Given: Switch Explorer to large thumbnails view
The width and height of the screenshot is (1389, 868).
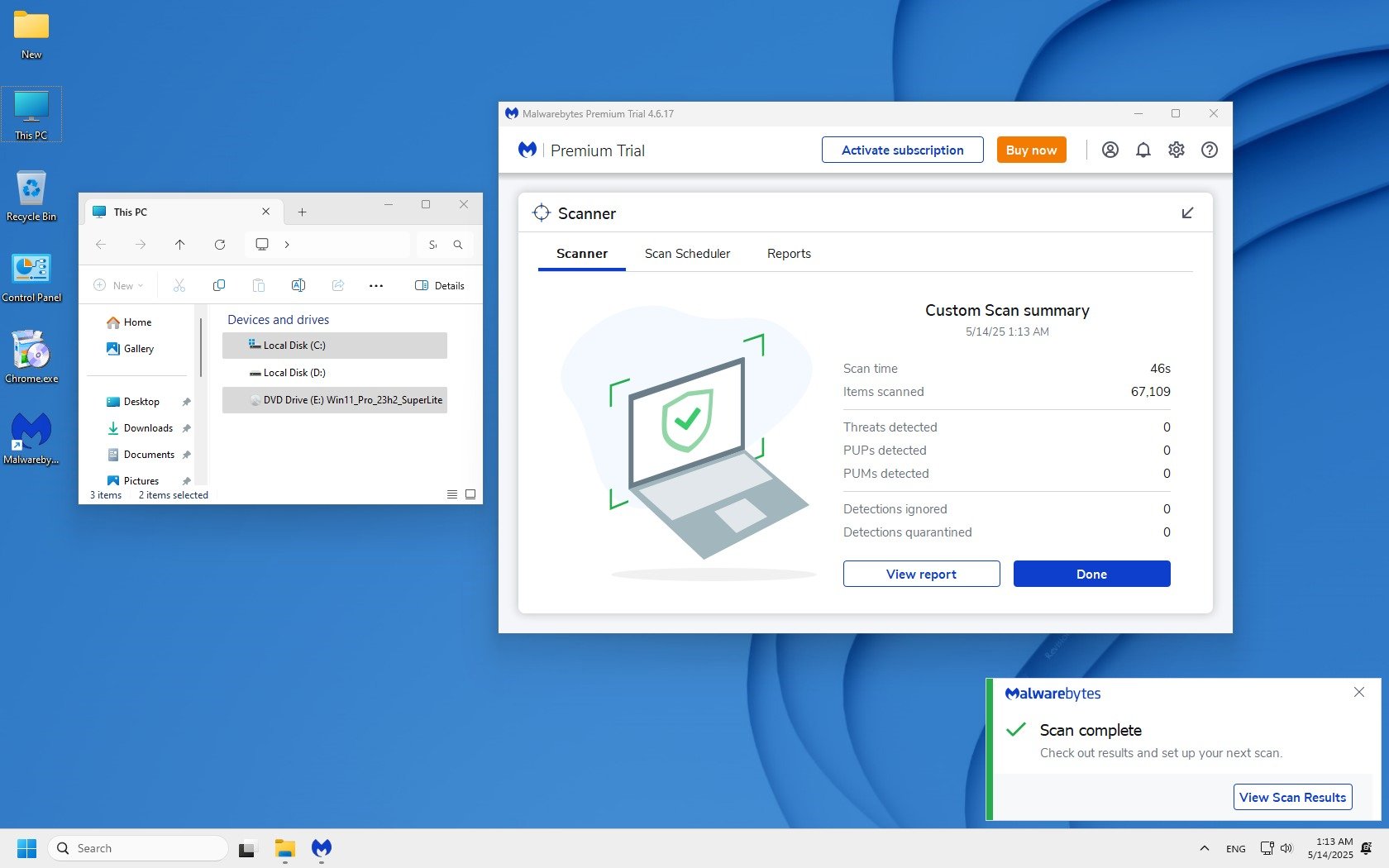Looking at the screenshot, I should click(x=470, y=494).
